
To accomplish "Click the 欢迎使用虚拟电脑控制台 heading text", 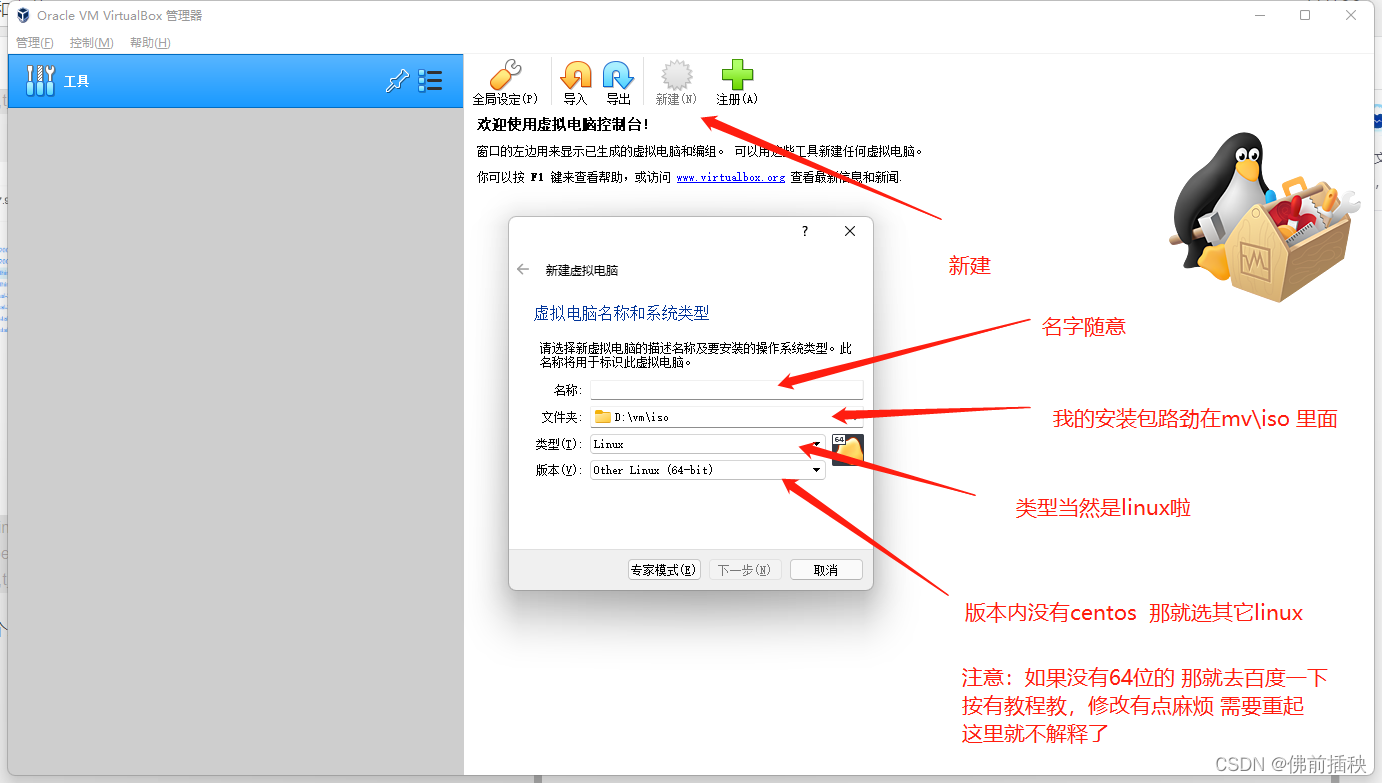I will click(563, 125).
